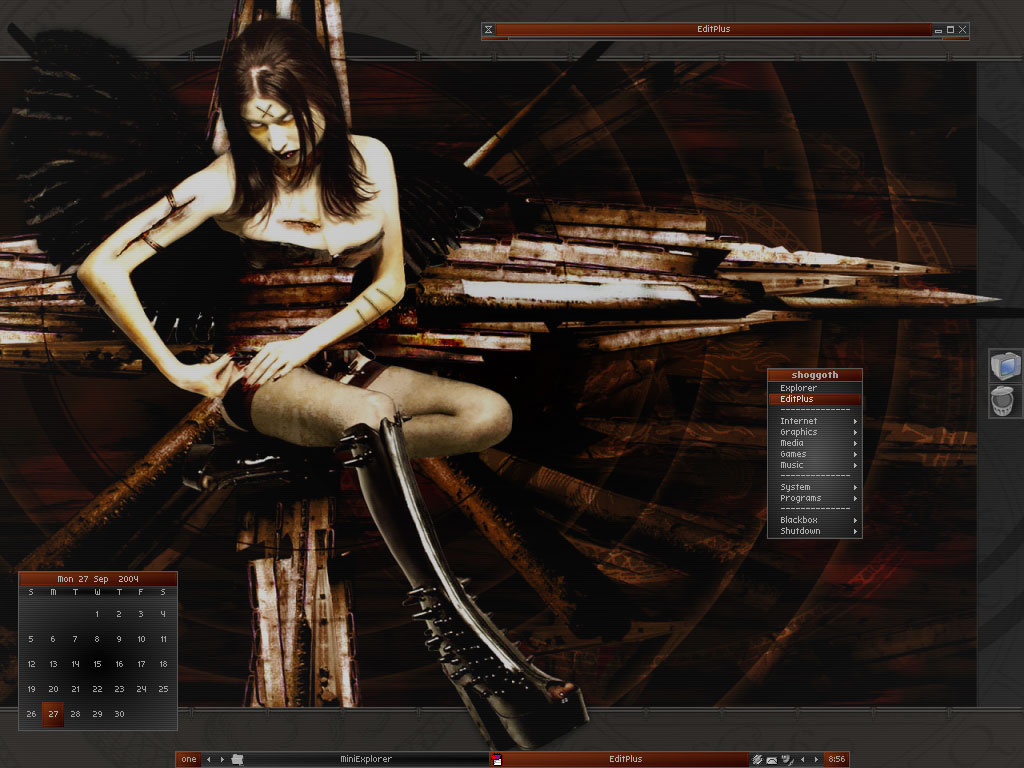Click the leftmost system tray icon
The image size is (1024, 768).
758,759
